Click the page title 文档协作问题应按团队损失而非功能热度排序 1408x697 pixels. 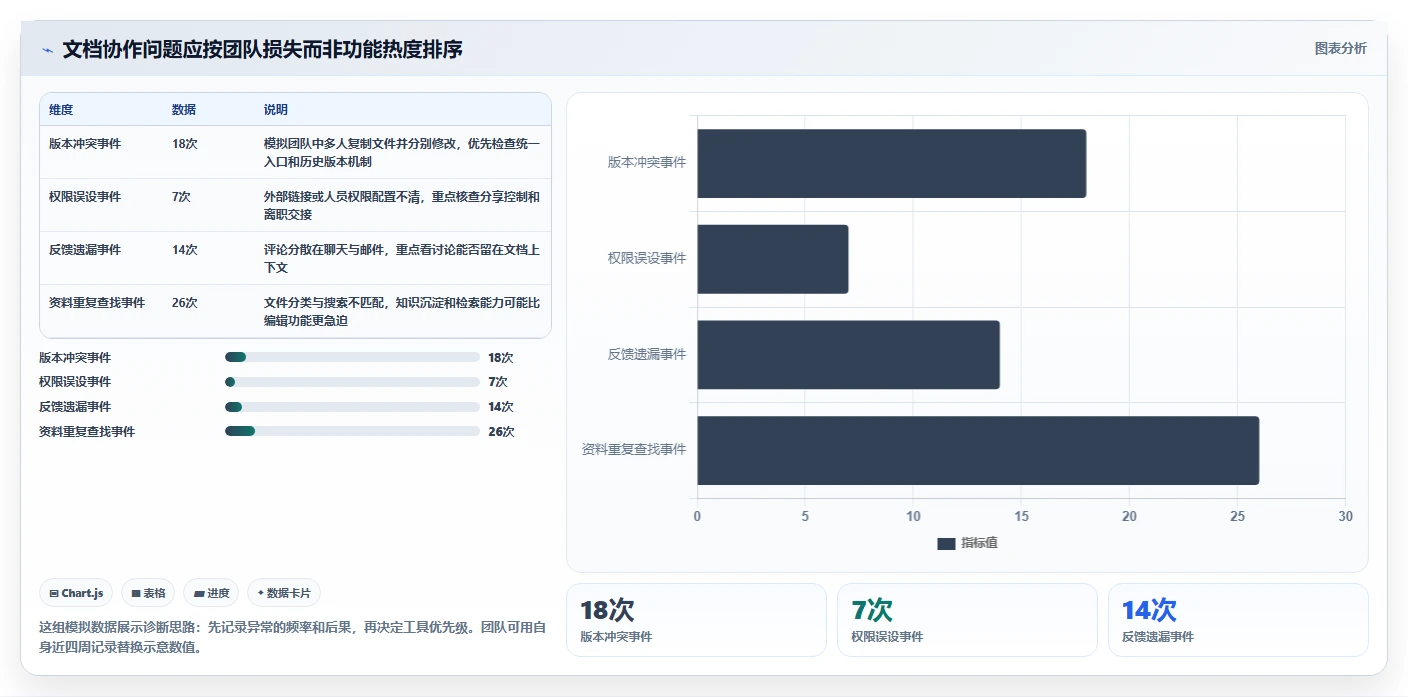(263, 49)
